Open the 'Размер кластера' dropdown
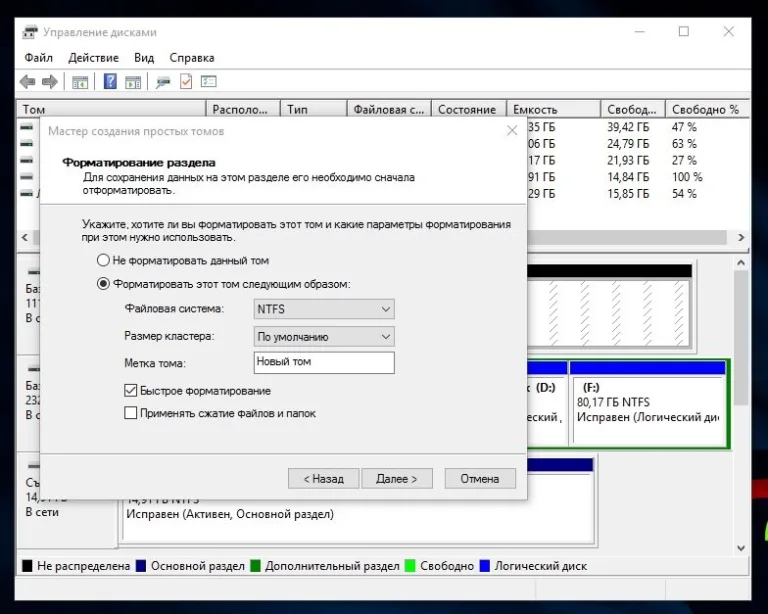The width and height of the screenshot is (768, 614). tap(324, 336)
